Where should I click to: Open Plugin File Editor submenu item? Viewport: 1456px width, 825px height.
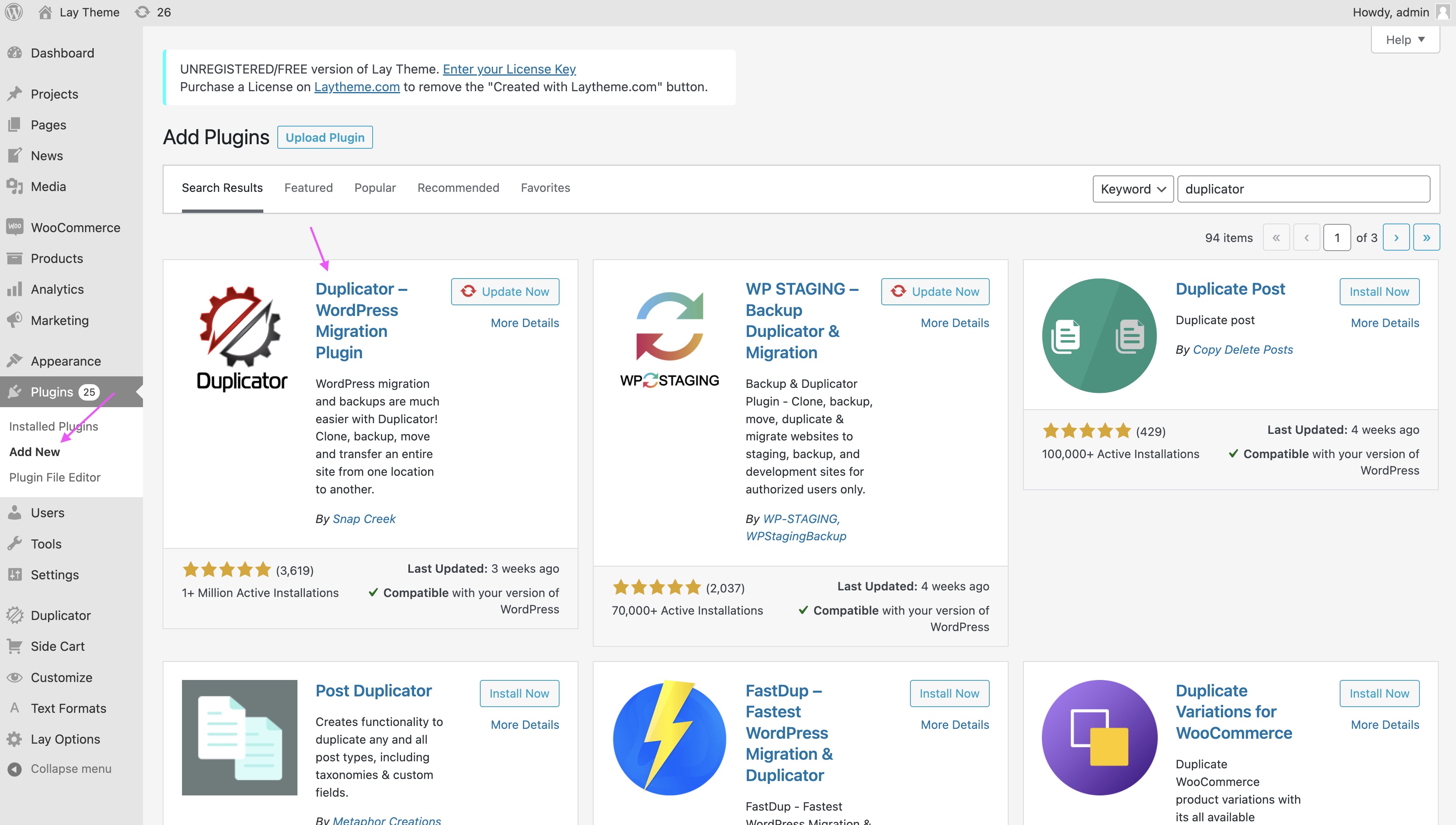click(55, 477)
